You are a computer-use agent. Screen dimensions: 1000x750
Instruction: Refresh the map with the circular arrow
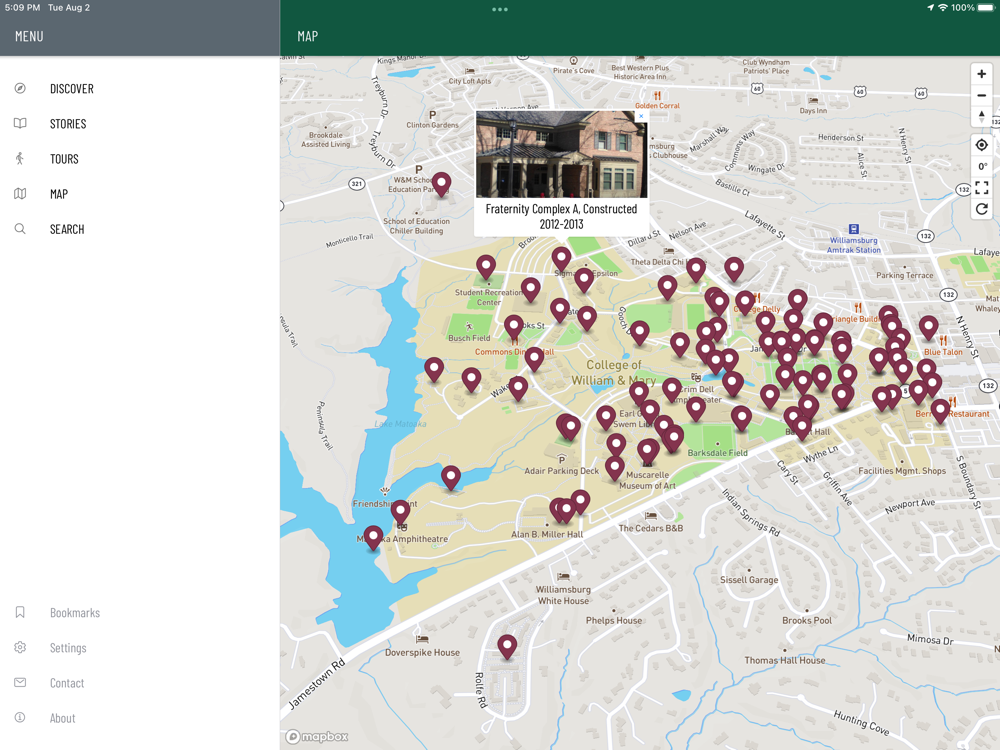pos(982,209)
